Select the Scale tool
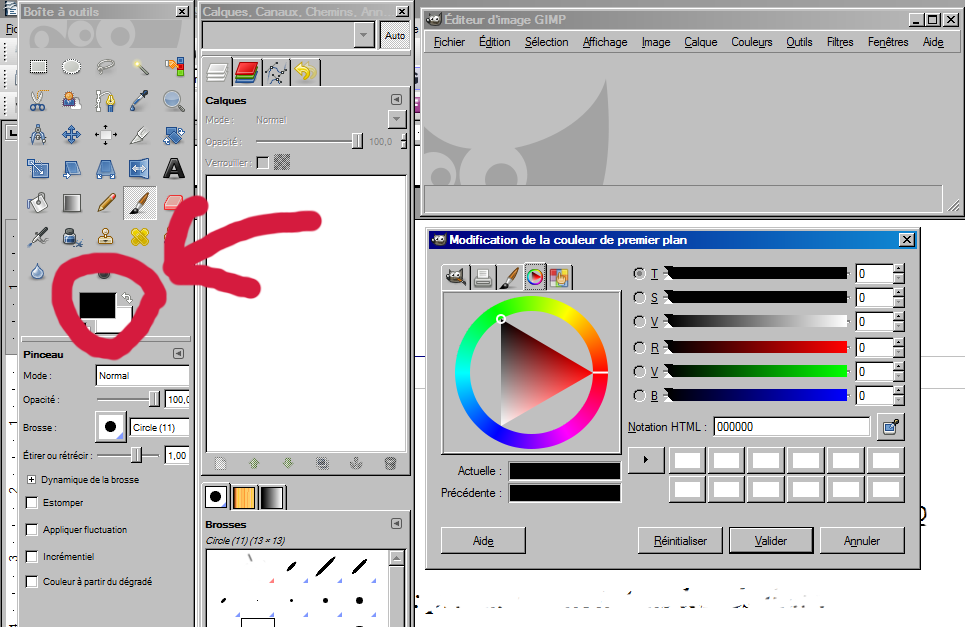965x627 pixels. click(x=38, y=168)
